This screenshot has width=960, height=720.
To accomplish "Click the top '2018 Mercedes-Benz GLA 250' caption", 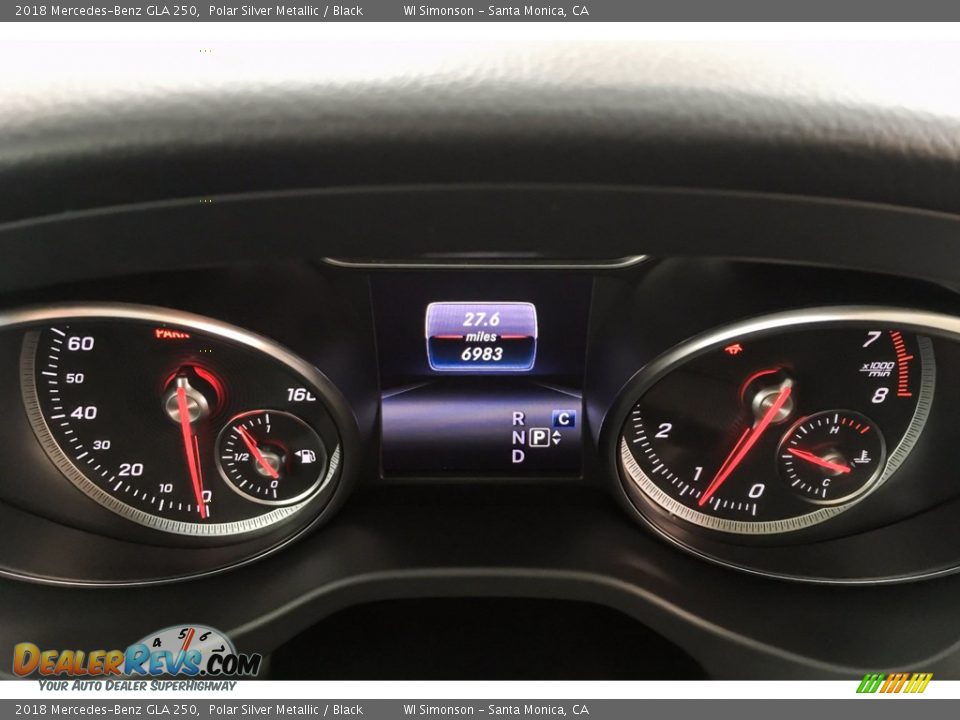I will tap(105, 10).
